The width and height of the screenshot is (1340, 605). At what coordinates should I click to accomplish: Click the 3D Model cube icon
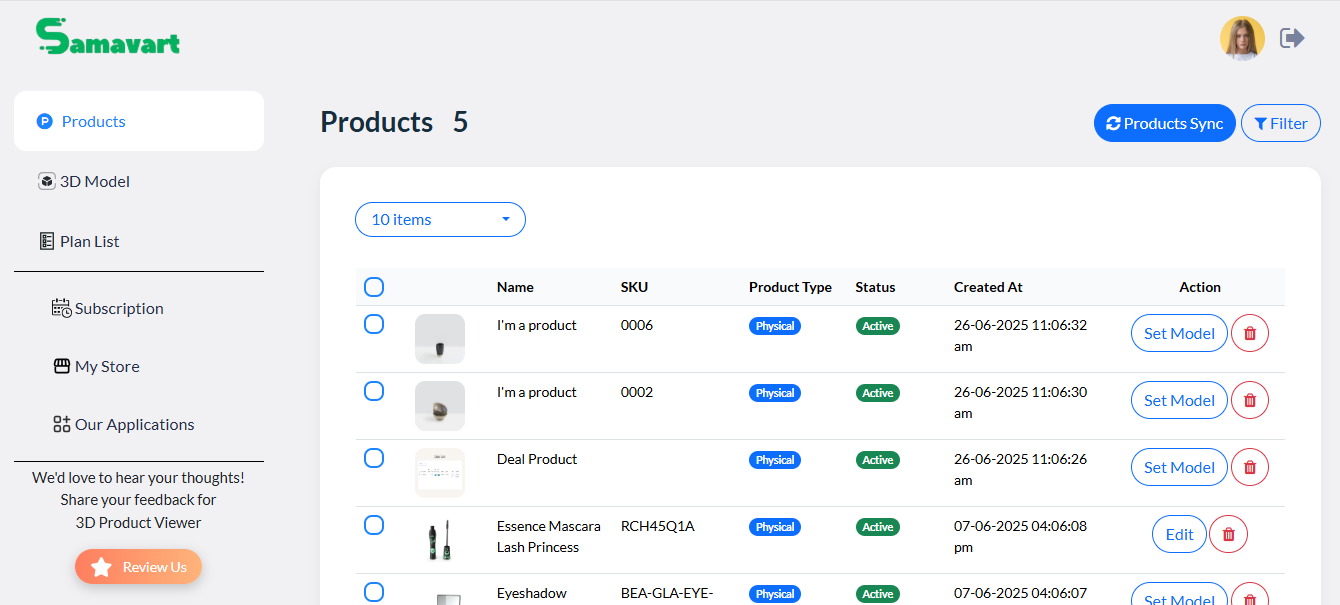(46, 181)
